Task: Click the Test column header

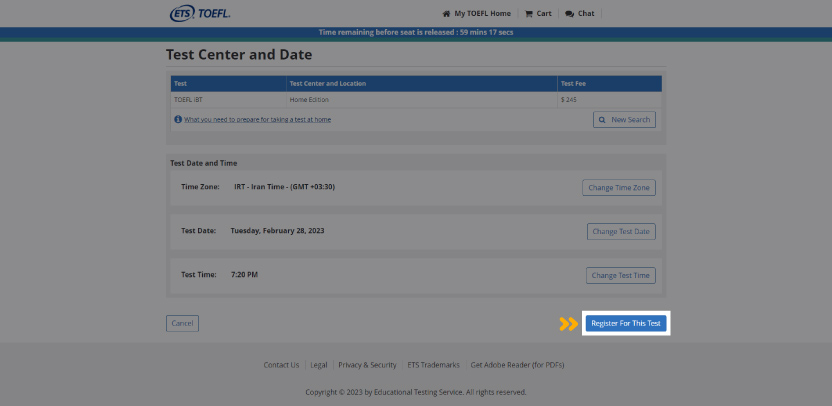Action: click(229, 84)
